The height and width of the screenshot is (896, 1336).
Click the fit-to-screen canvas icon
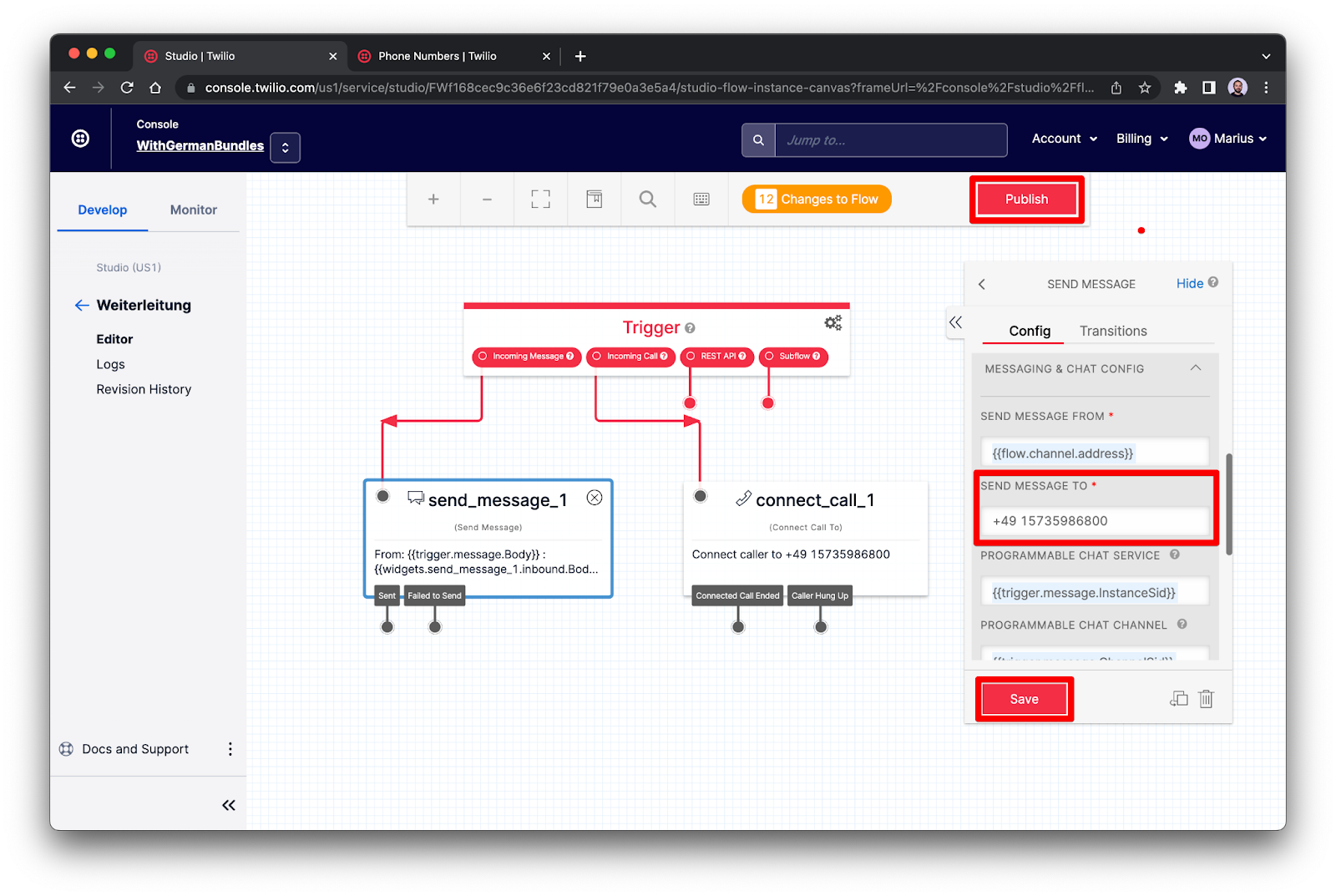click(x=540, y=199)
